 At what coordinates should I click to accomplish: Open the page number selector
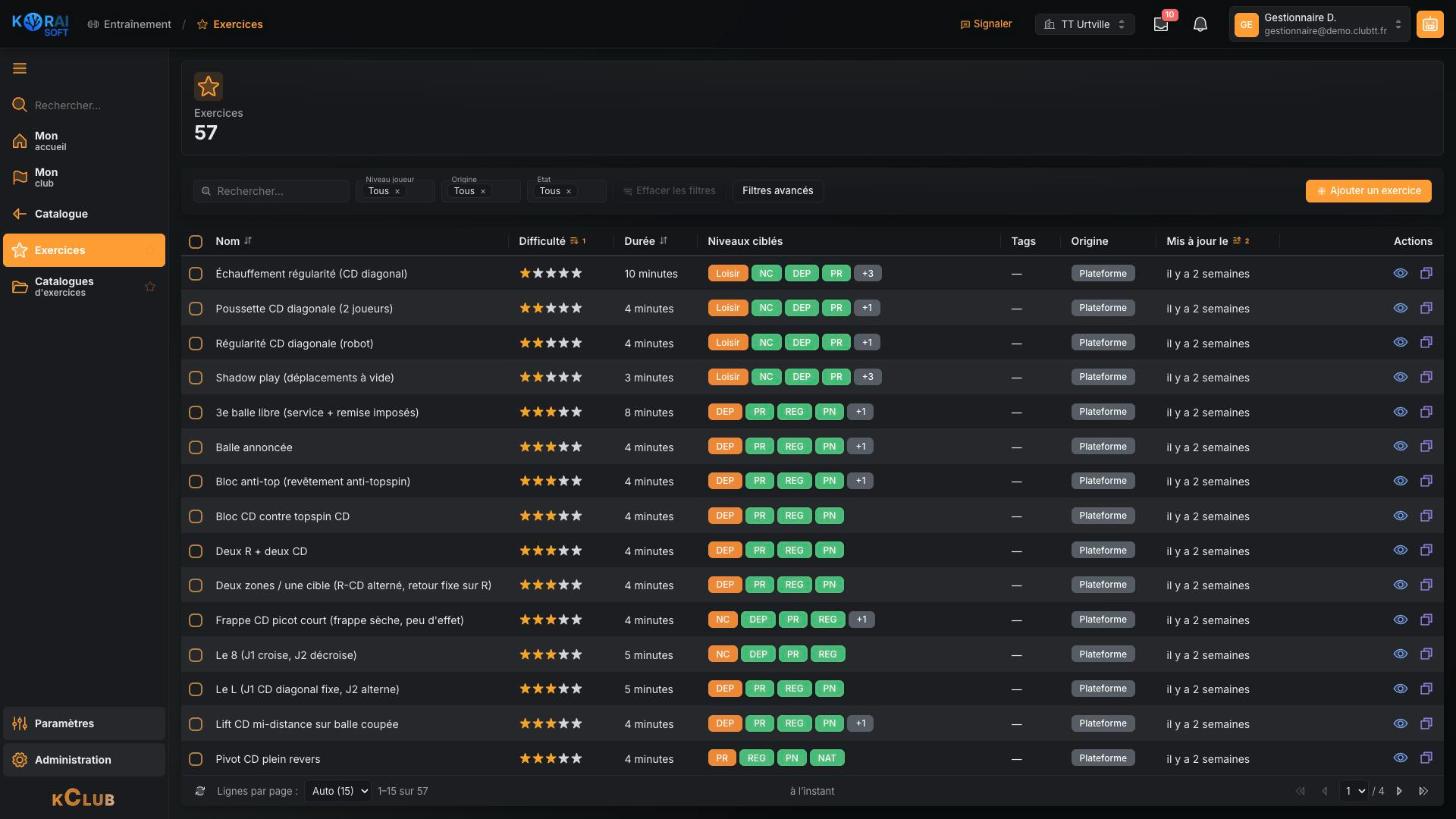tap(1354, 791)
